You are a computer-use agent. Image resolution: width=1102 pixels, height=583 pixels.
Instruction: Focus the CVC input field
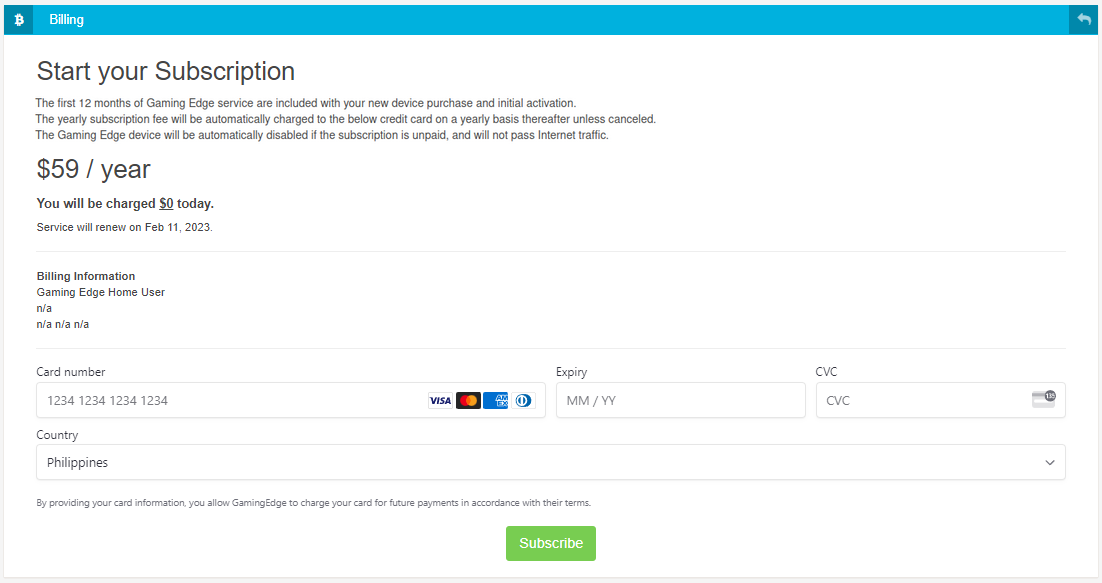pos(940,400)
